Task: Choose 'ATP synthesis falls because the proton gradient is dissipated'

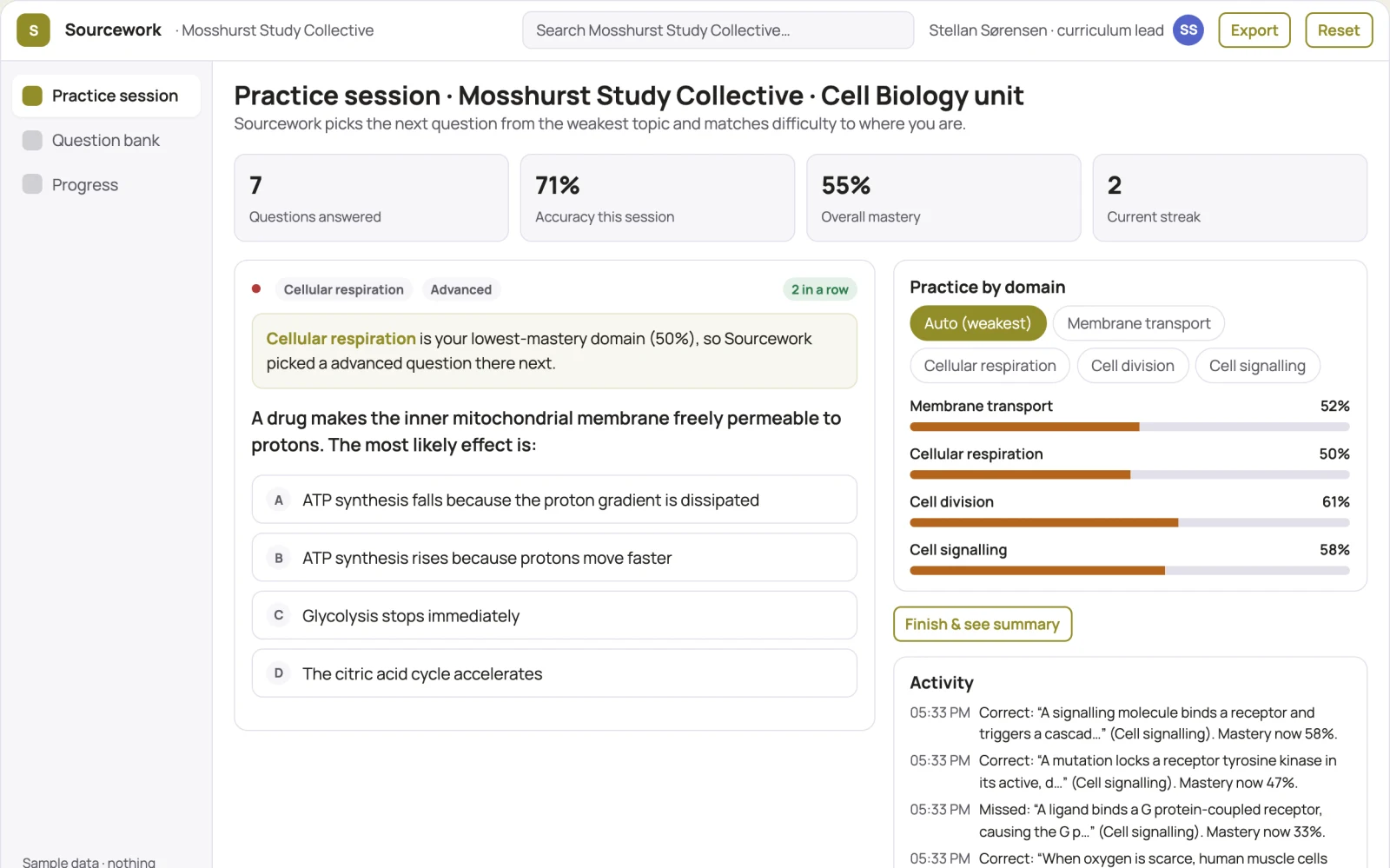Action: click(554, 500)
